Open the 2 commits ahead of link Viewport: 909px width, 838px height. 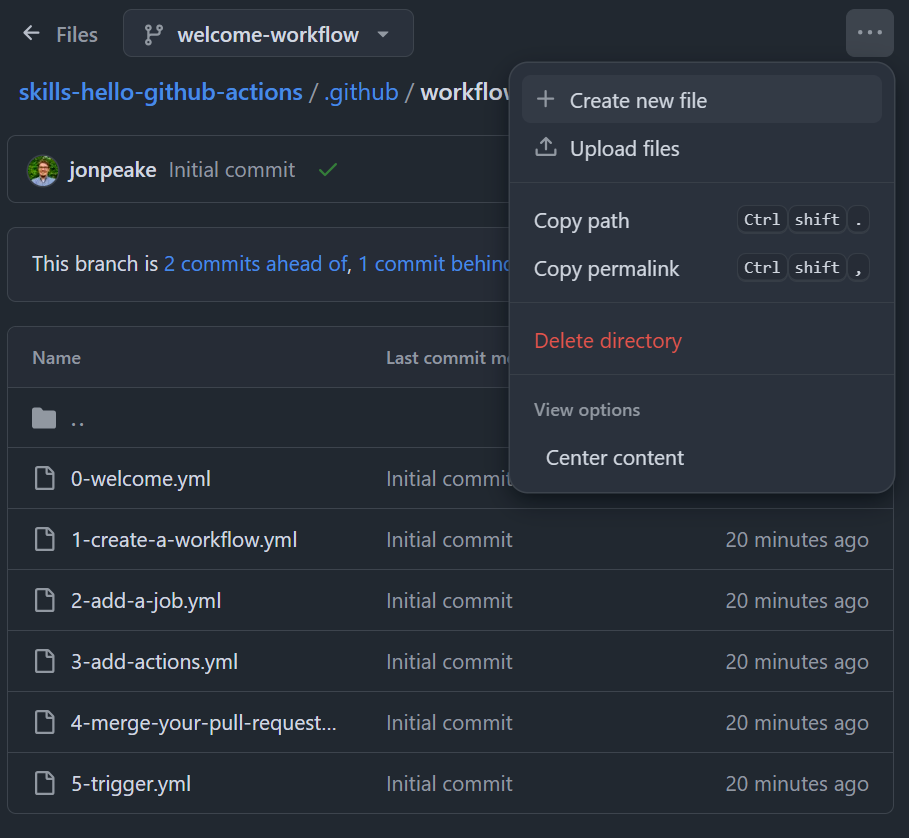point(255,264)
